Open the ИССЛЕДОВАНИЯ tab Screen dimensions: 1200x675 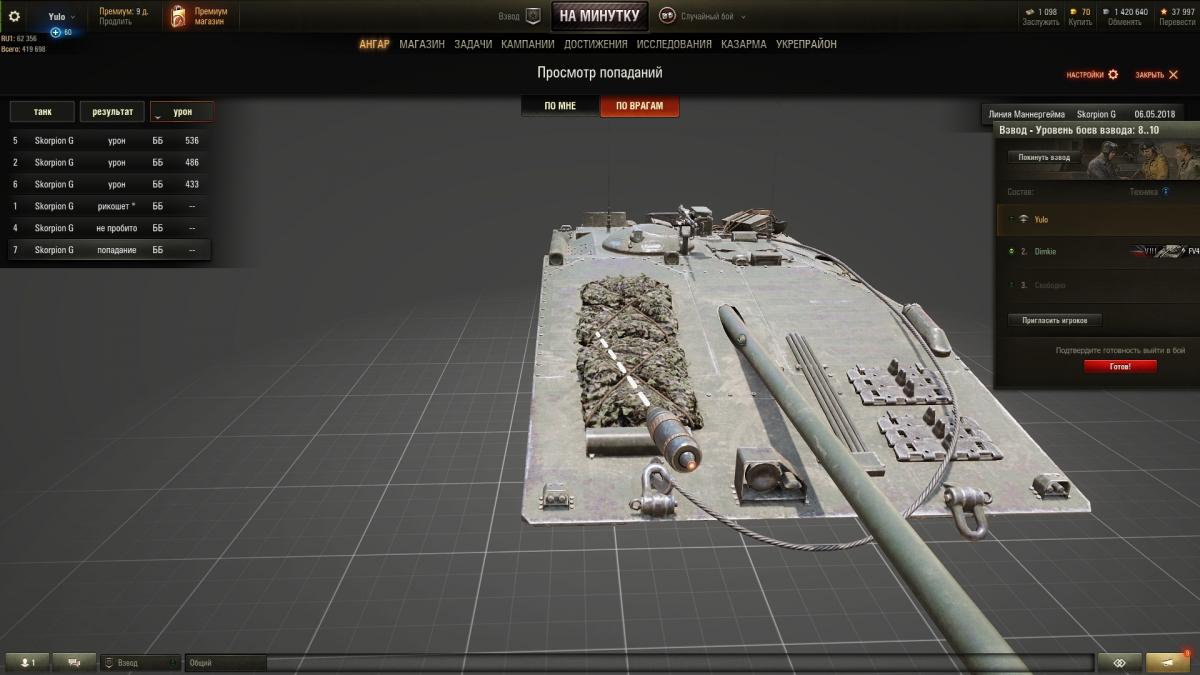[674, 44]
